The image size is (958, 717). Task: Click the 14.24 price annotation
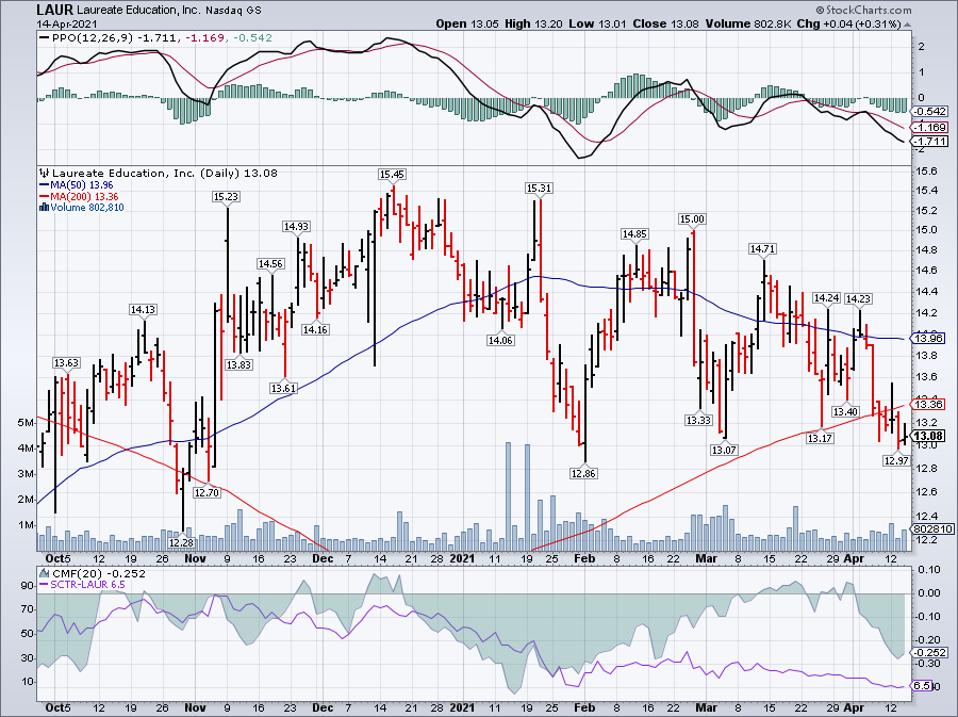click(826, 298)
